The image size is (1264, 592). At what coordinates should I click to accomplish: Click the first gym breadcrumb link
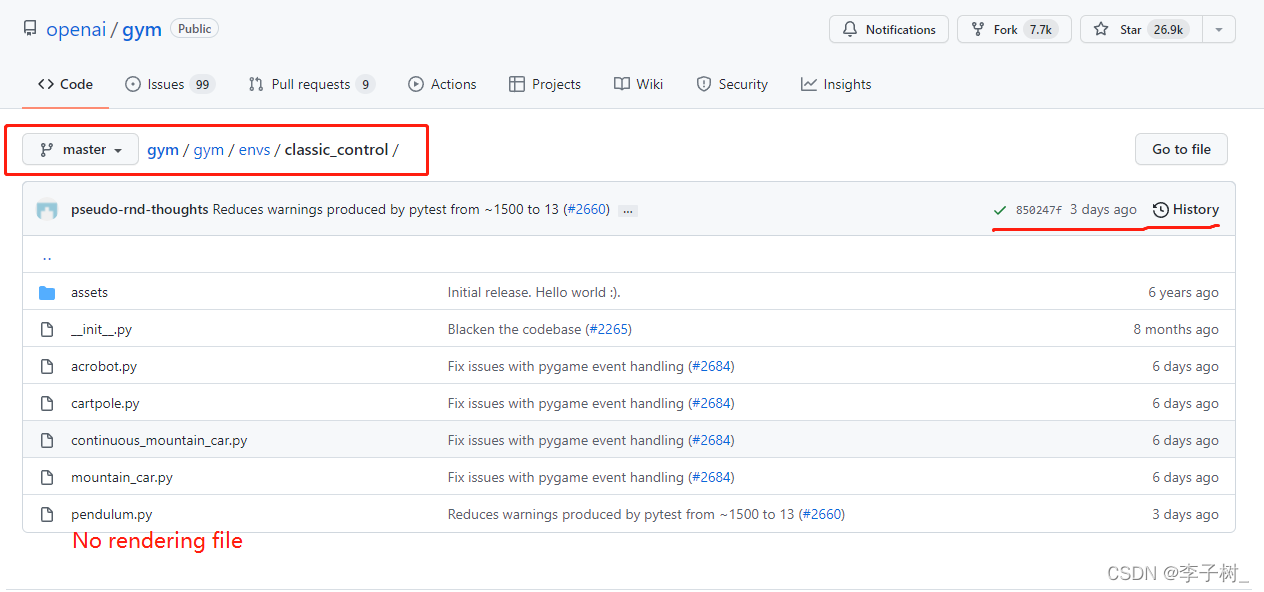(163, 150)
